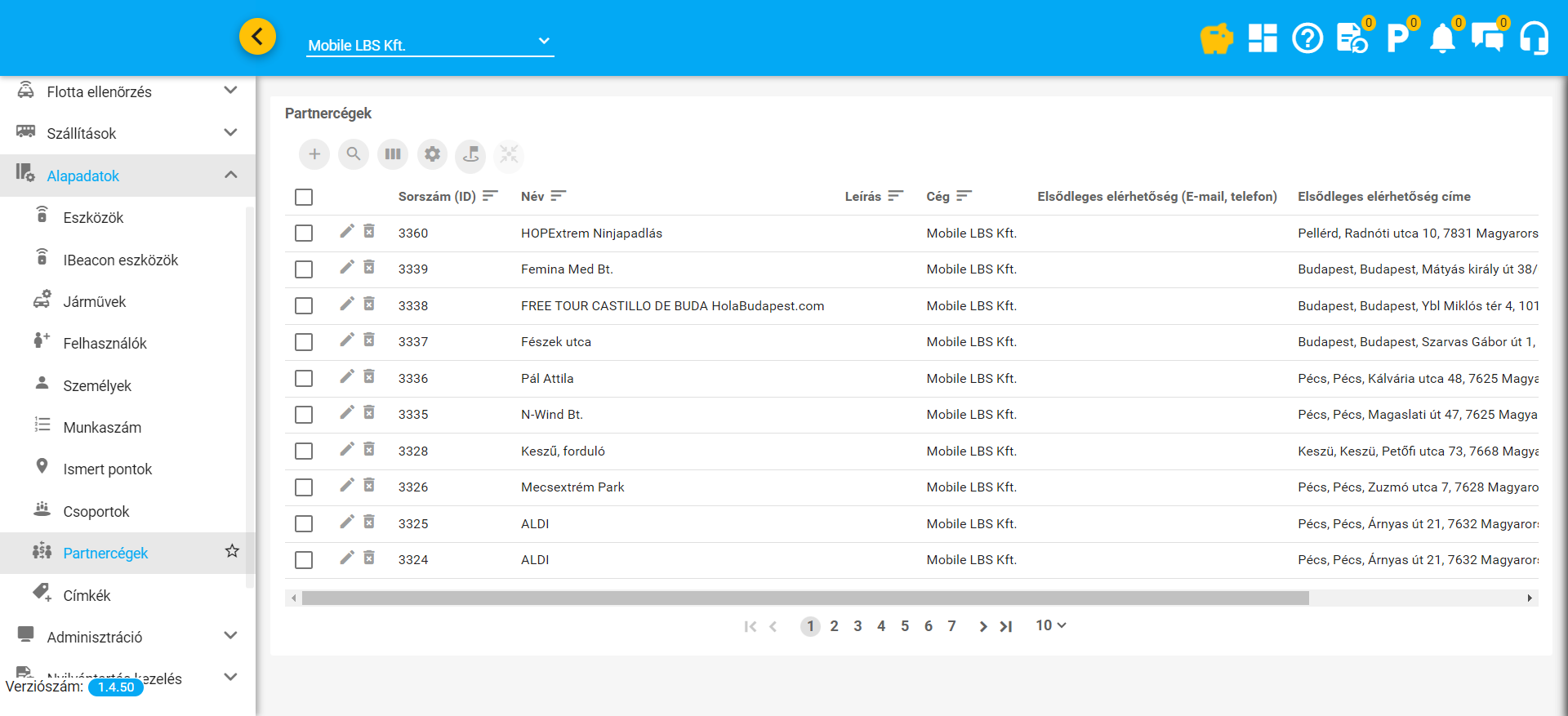Click the horizontal table scrollbar
The width and height of the screenshot is (1568, 716).
click(804, 598)
